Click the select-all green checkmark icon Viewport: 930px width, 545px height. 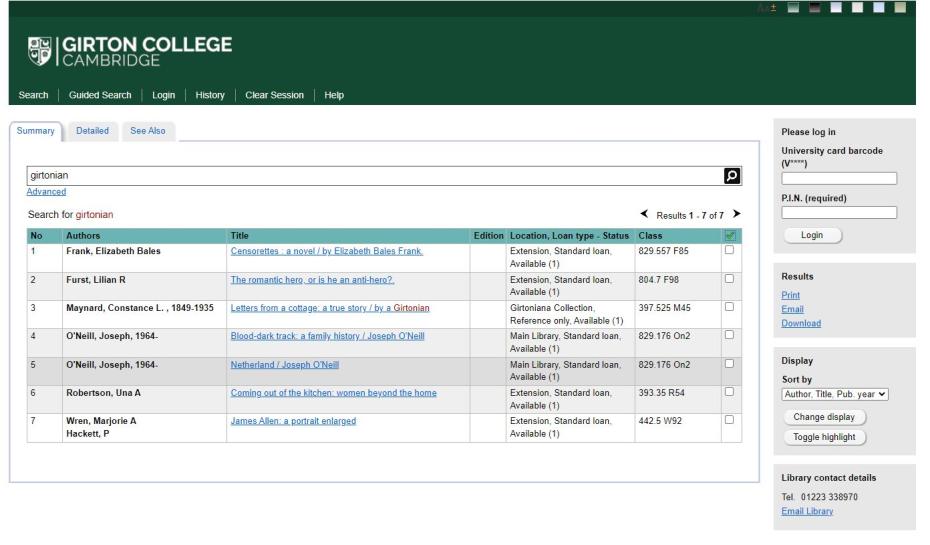730,236
